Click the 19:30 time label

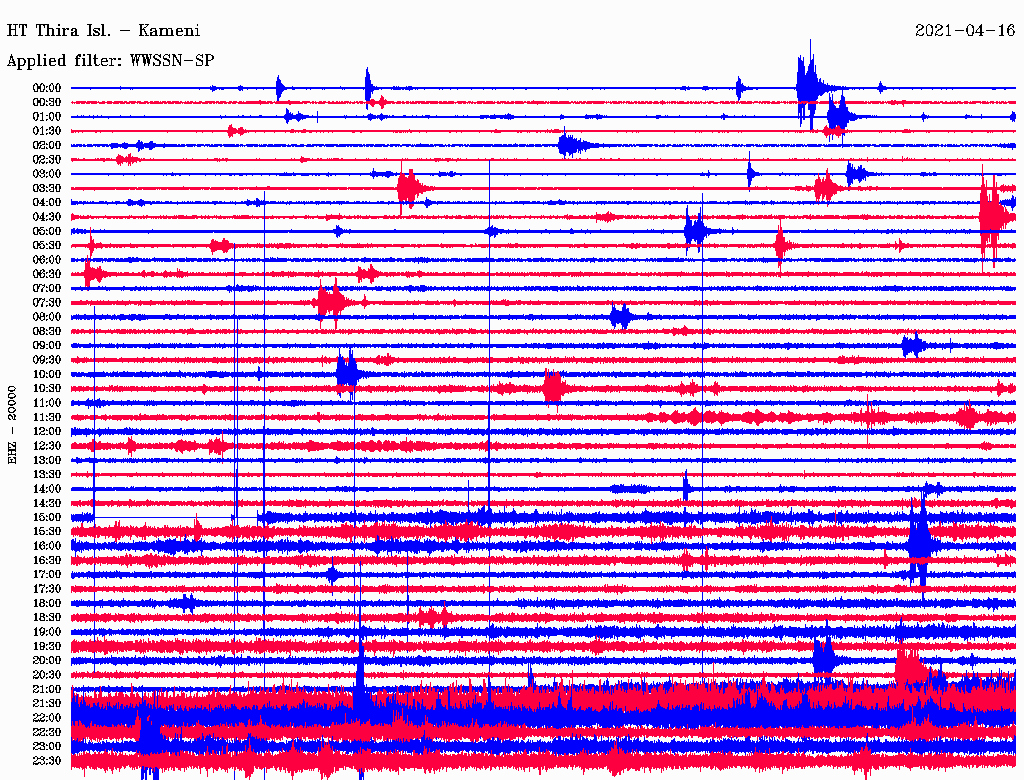click(x=47, y=647)
